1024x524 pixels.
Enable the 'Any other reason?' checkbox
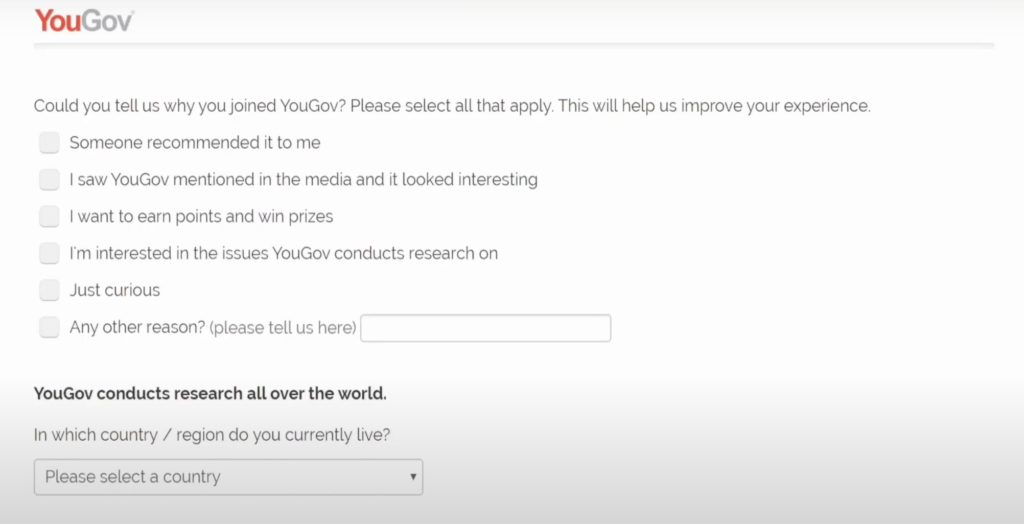[x=49, y=327]
